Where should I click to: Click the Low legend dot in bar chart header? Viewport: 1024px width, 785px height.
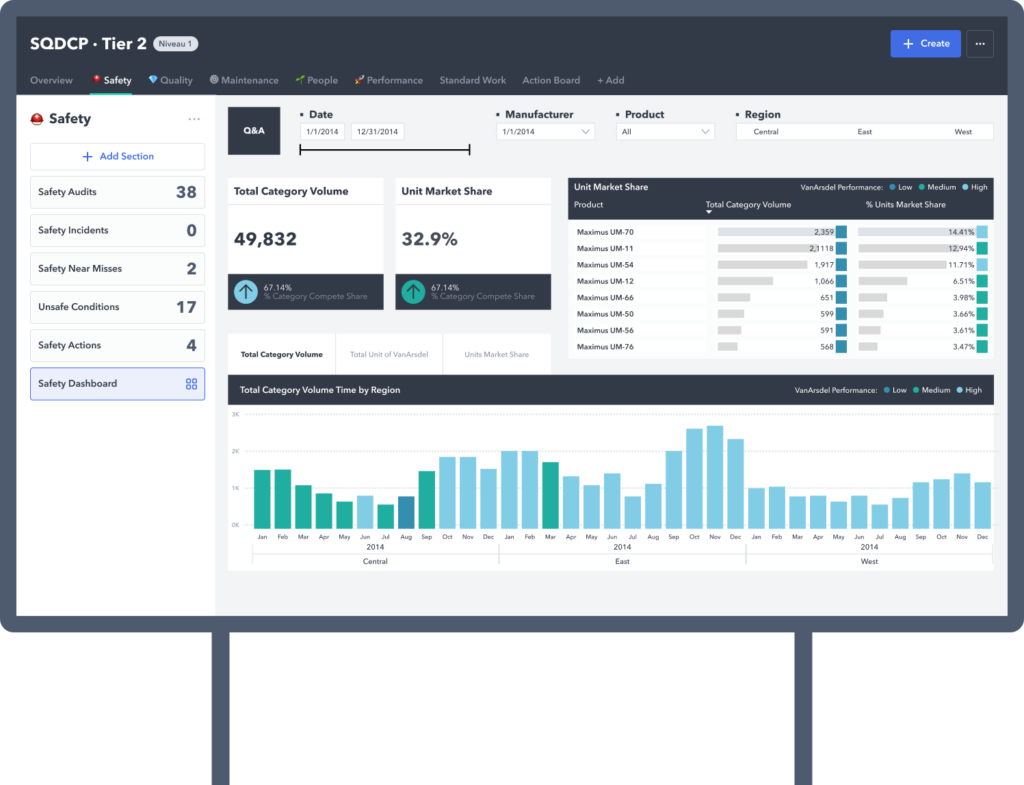[x=887, y=391]
